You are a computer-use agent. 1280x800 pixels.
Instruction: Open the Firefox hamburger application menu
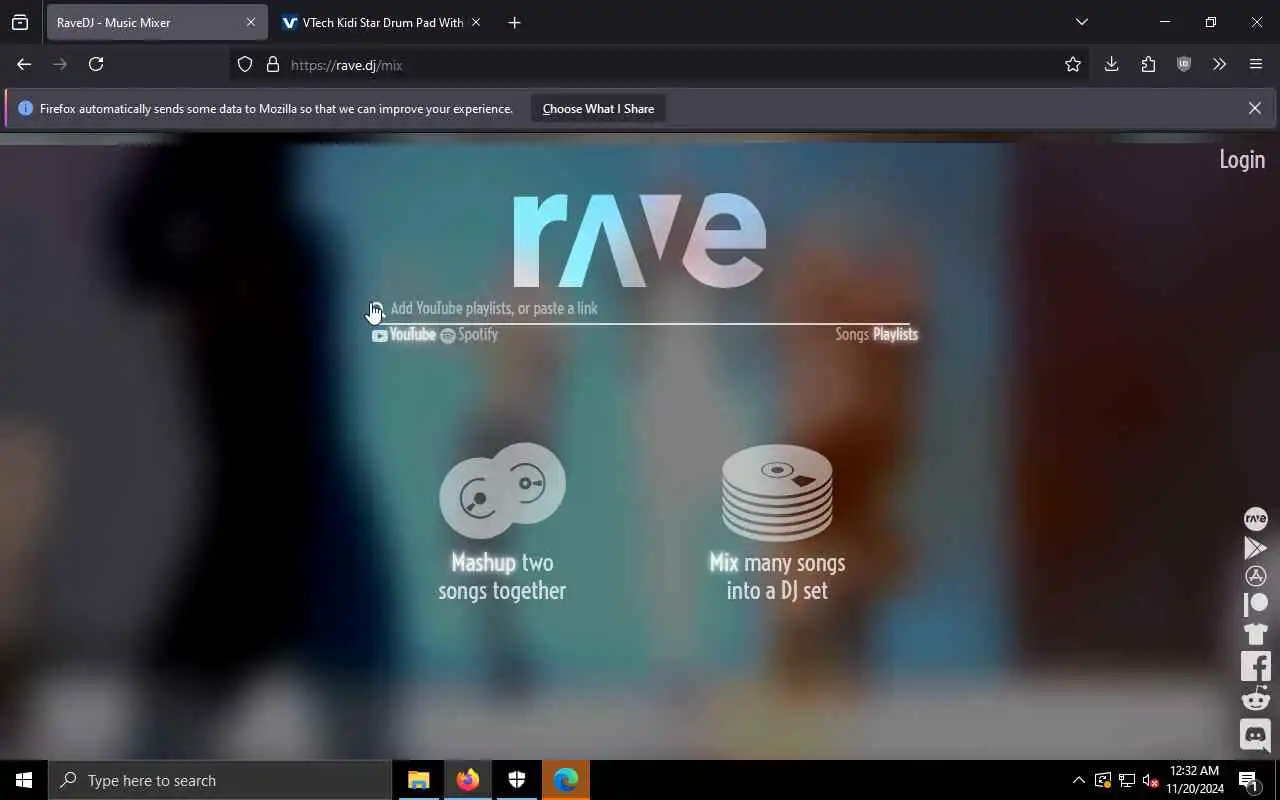click(1256, 64)
